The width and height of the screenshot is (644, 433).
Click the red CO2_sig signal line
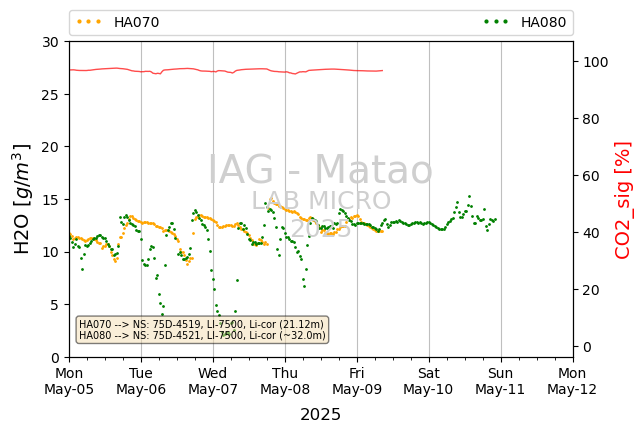click(226, 70)
